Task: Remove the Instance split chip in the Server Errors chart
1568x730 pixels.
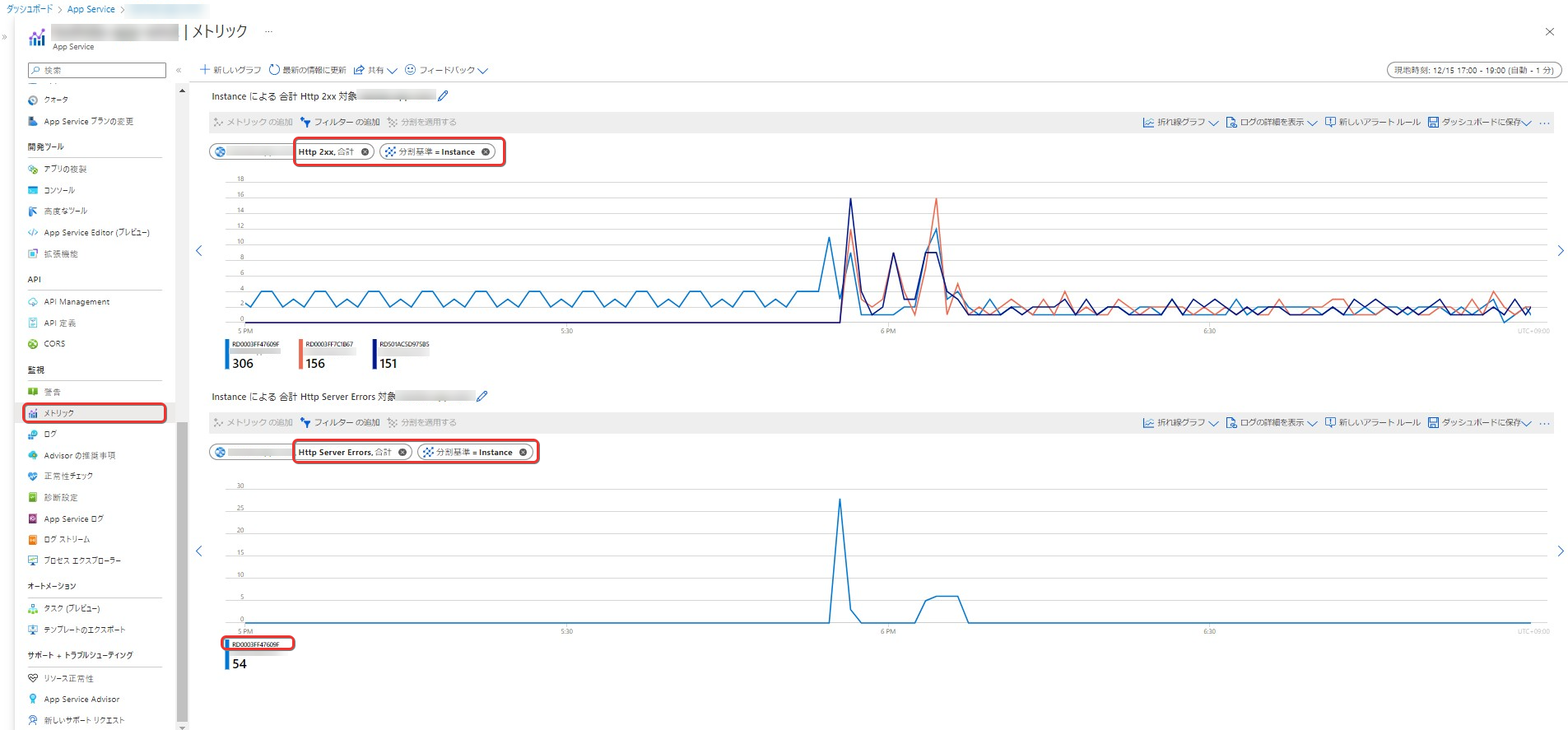Action: (523, 453)
